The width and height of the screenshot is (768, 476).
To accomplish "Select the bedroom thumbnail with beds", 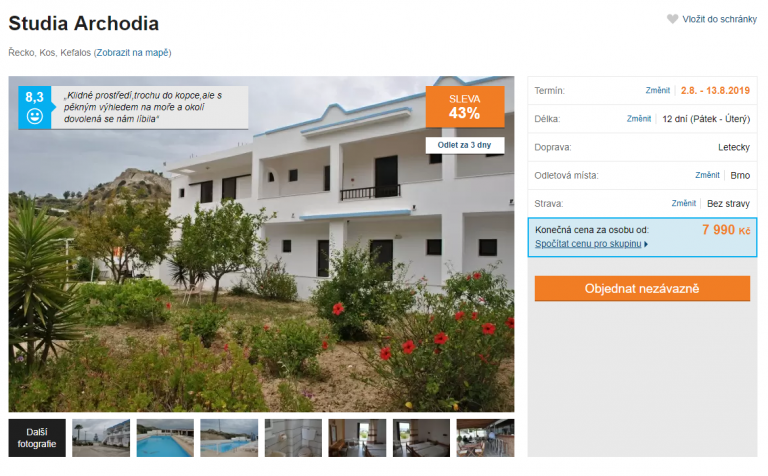I will coord(421,438).
